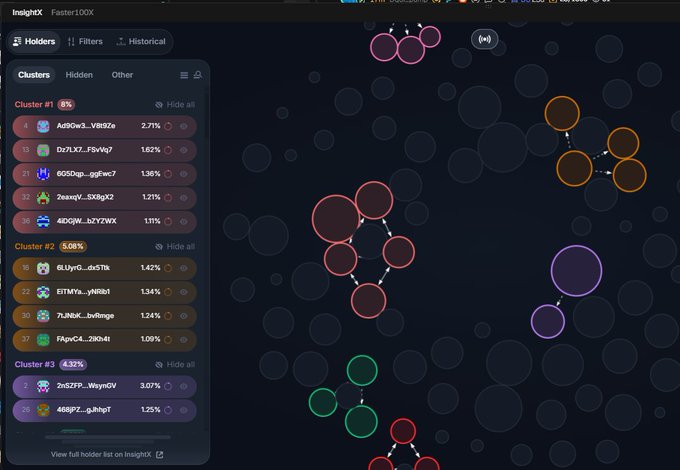Toggle visibility of 2eaxqV...SX8gX2 wallet
Screen dimensions: 680x470
pyautogui.click(x=184, y=197)
